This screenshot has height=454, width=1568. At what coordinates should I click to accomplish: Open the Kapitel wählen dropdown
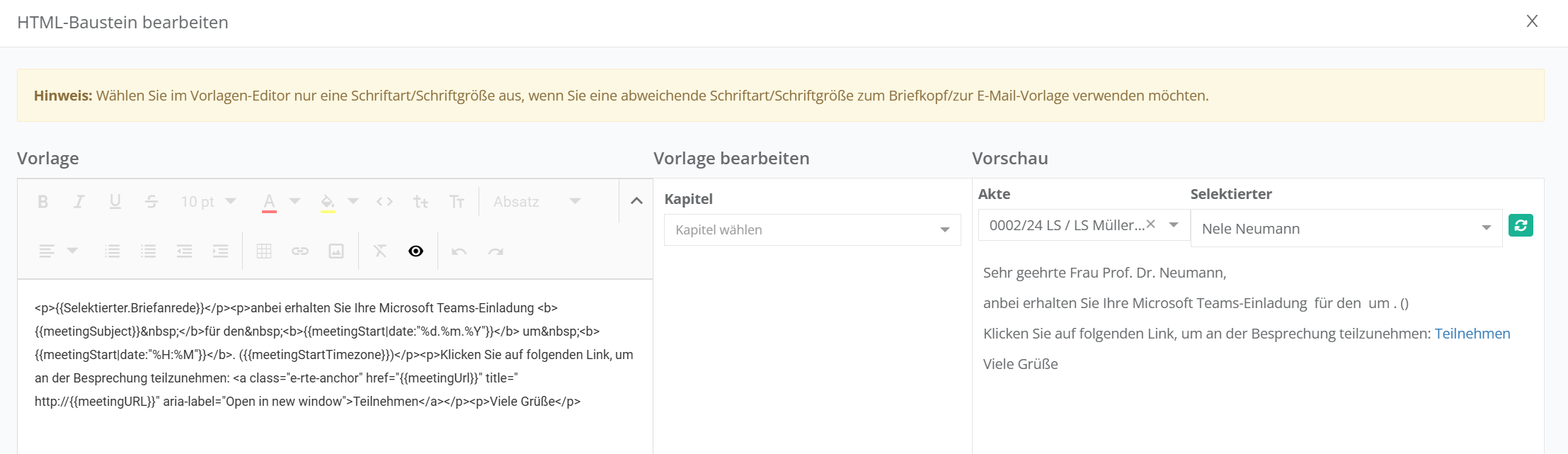812,230
